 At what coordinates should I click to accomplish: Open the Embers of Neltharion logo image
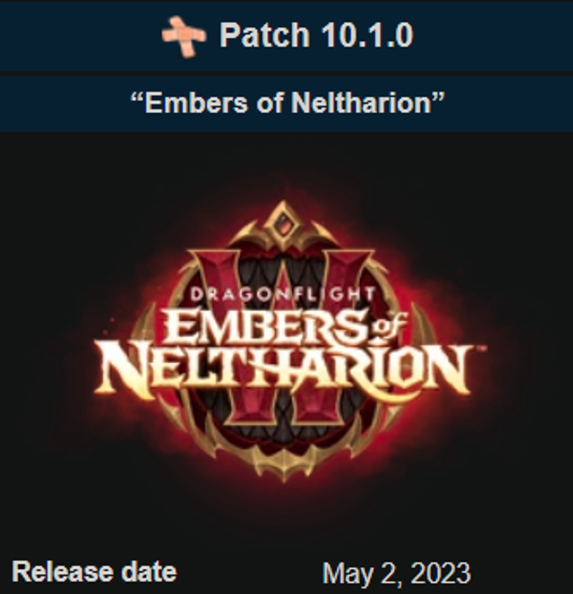click(286, 341)
